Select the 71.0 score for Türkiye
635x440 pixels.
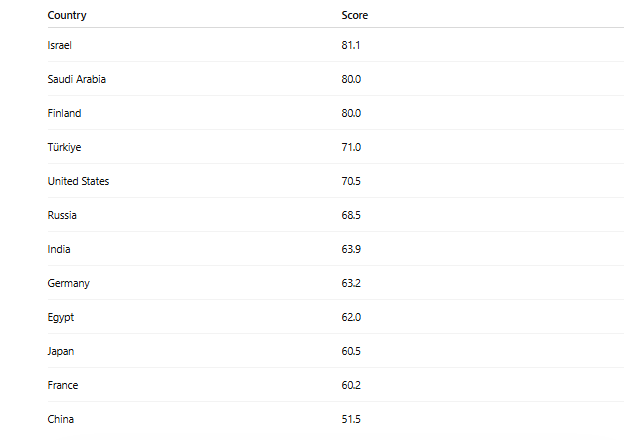[x=351, y=147]
